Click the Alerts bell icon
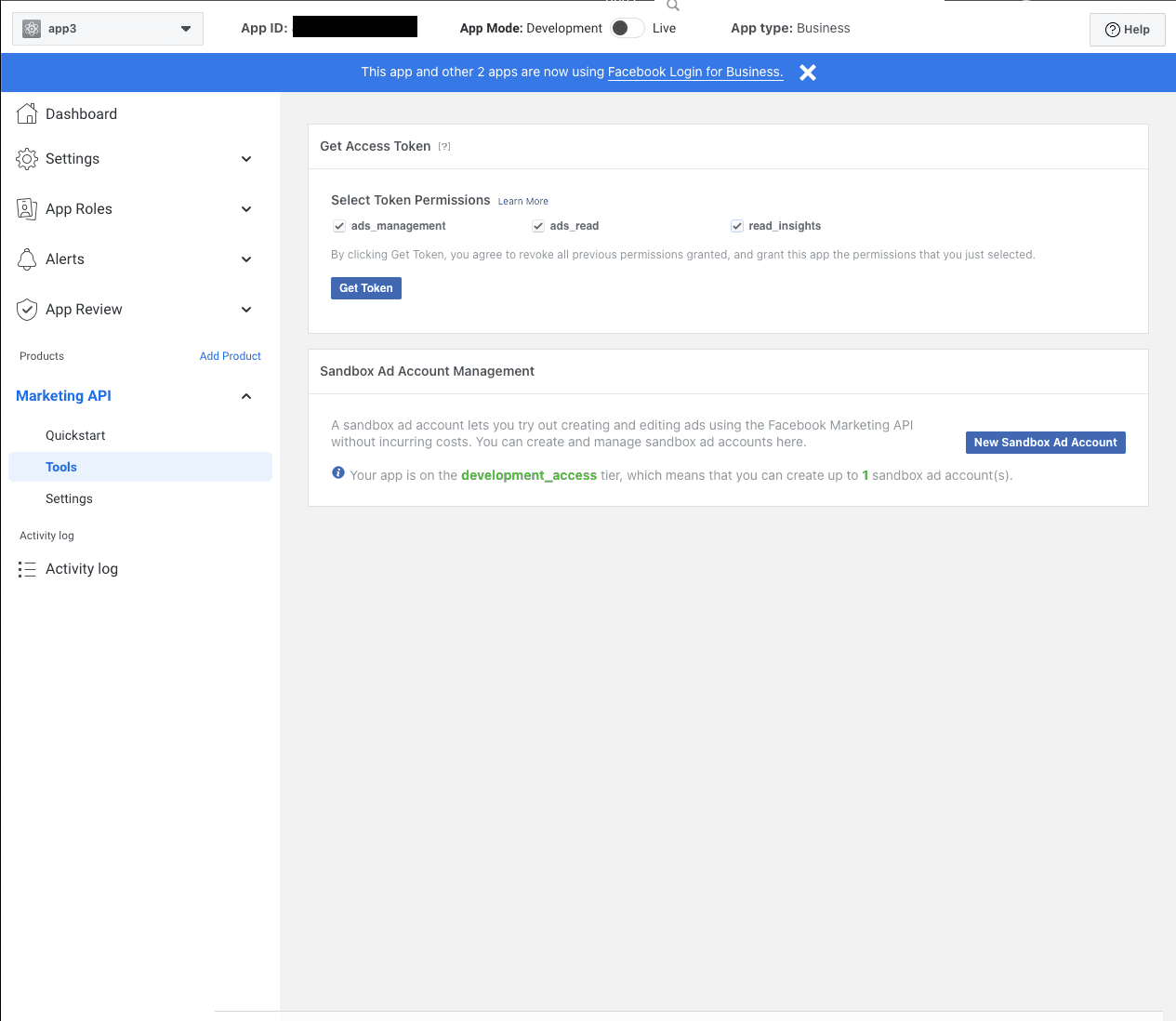Image resolution: width=1176 pixels, height=1021 pixels. pyautogui.click(x=27, y=259)
